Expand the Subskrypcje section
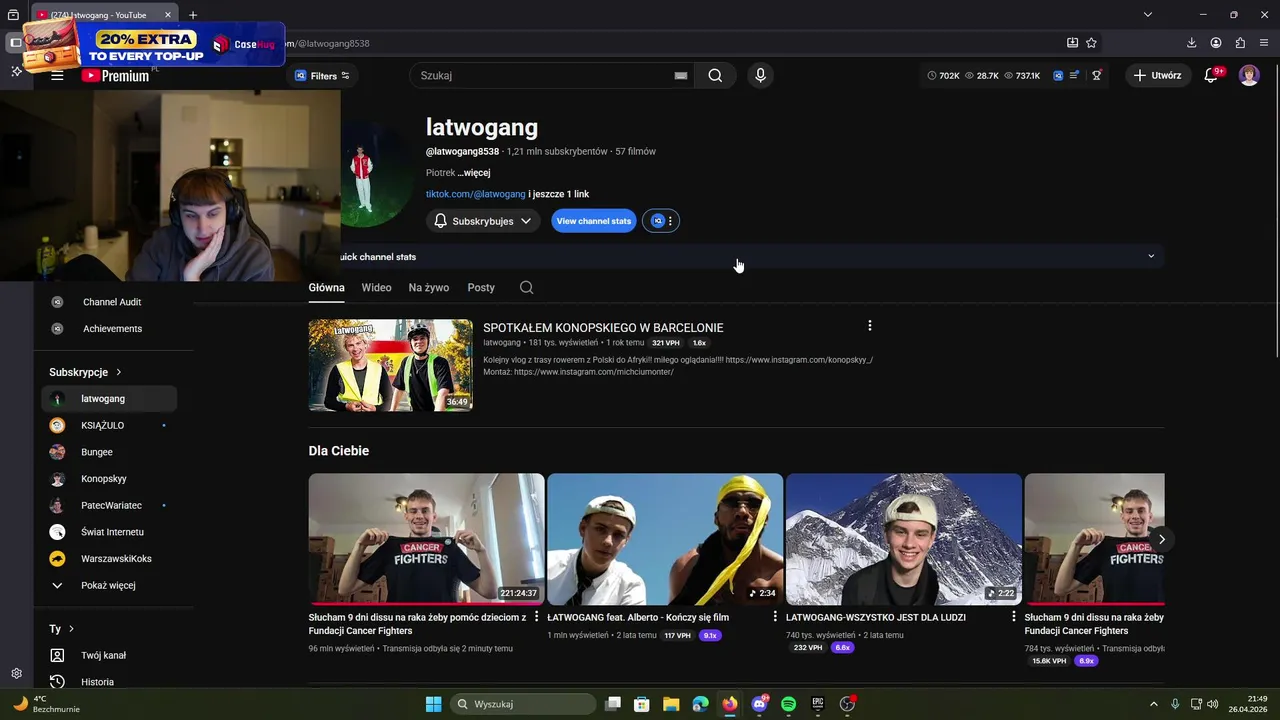 86,372
